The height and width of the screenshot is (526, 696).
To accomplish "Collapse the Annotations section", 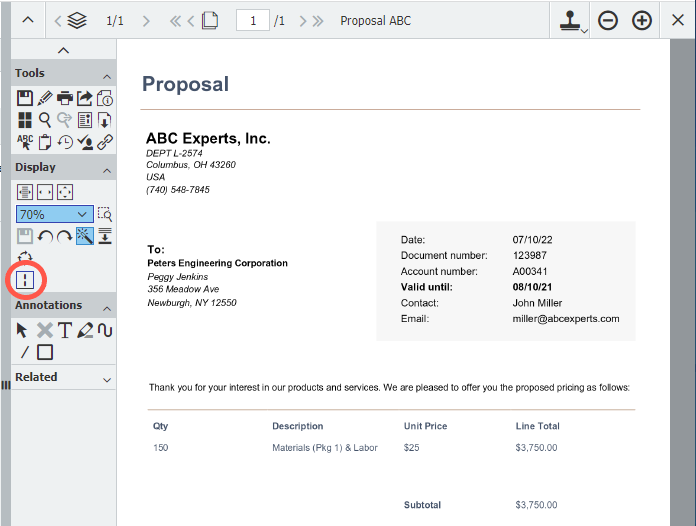I will (107, 307).
